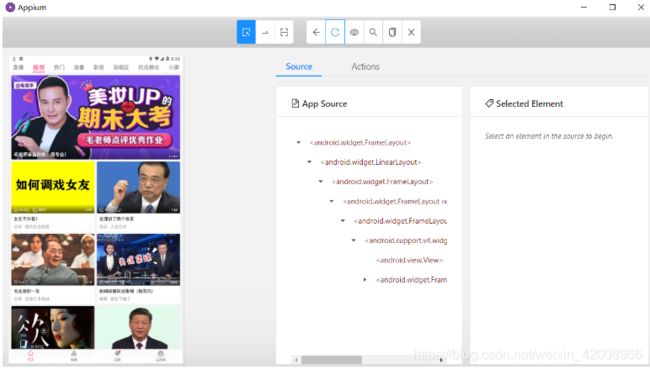Choose the Swipe By Coordinates tool
Screen dimensions: 650x370
pos(265,32)
